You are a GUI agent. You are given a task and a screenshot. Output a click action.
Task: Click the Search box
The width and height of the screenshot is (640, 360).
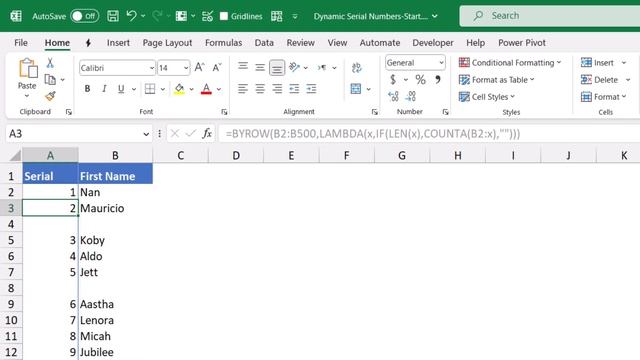tap(549, 16)
